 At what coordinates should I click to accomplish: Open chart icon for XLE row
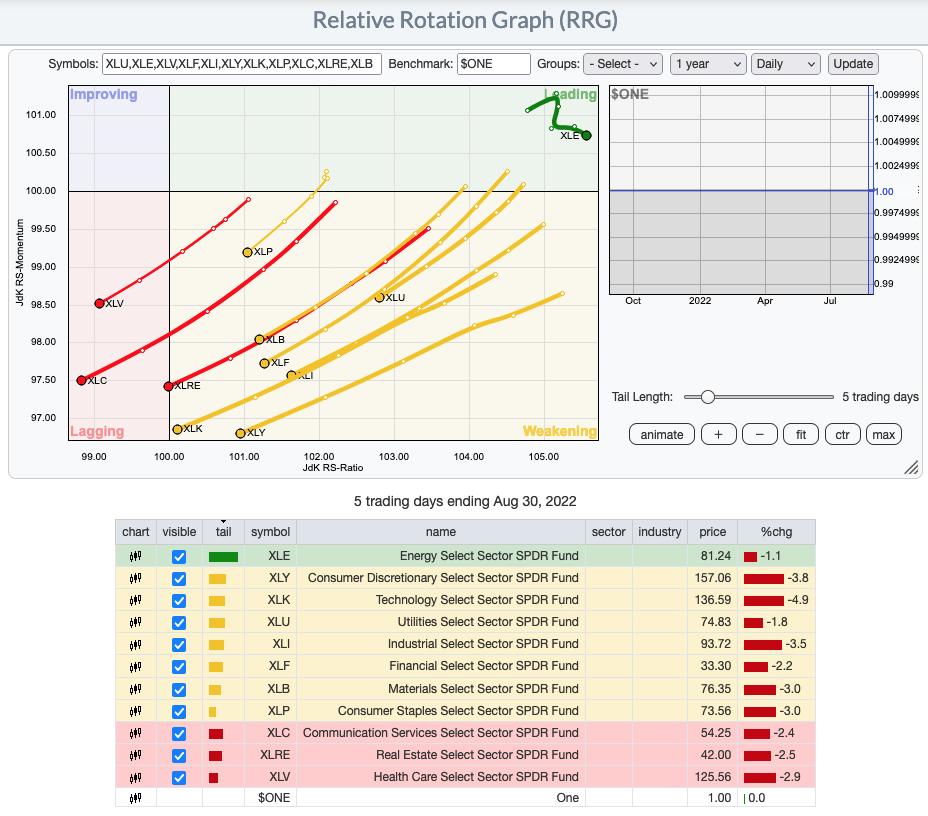[136, 556]
